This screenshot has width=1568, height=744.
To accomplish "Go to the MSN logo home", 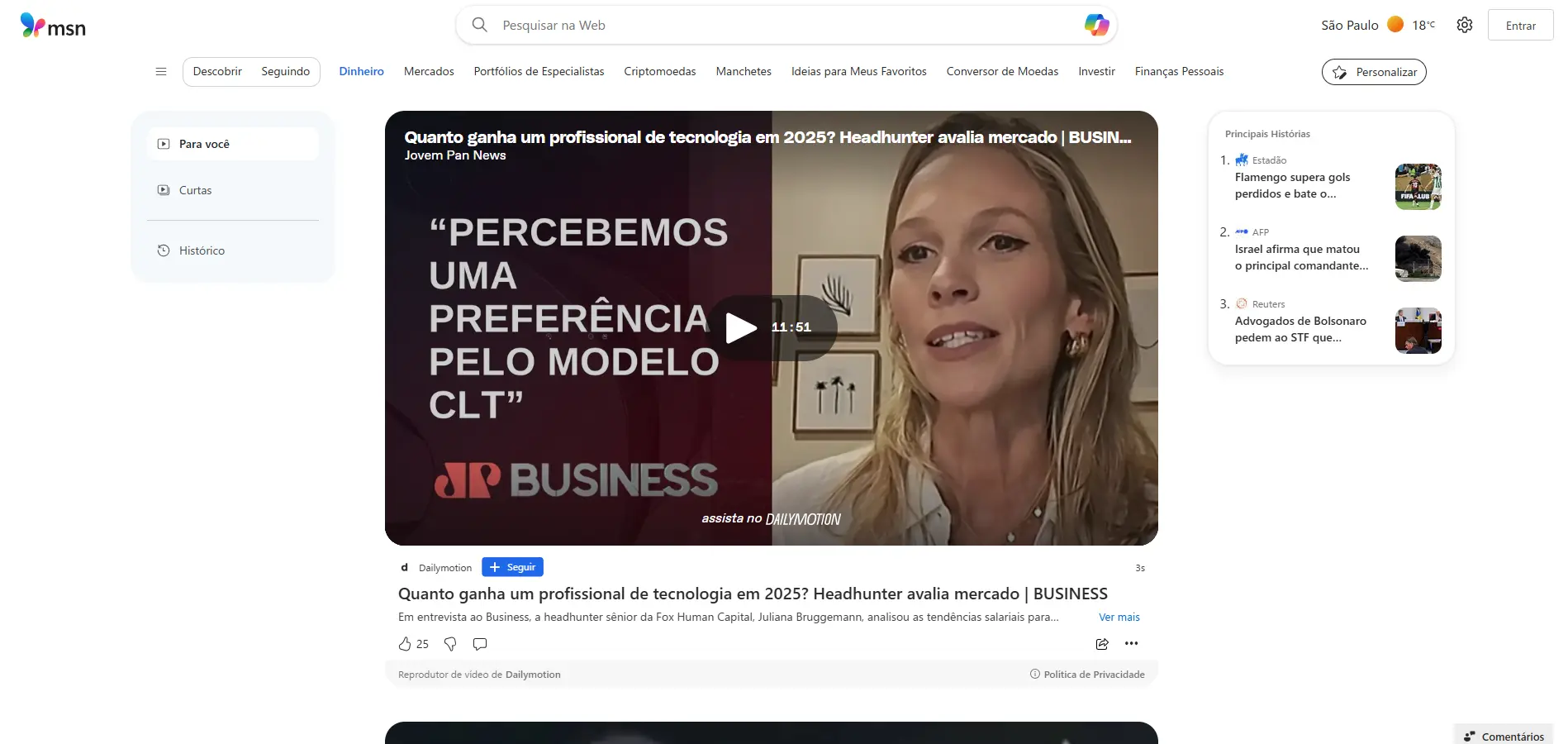I will (x=53, y=26).
